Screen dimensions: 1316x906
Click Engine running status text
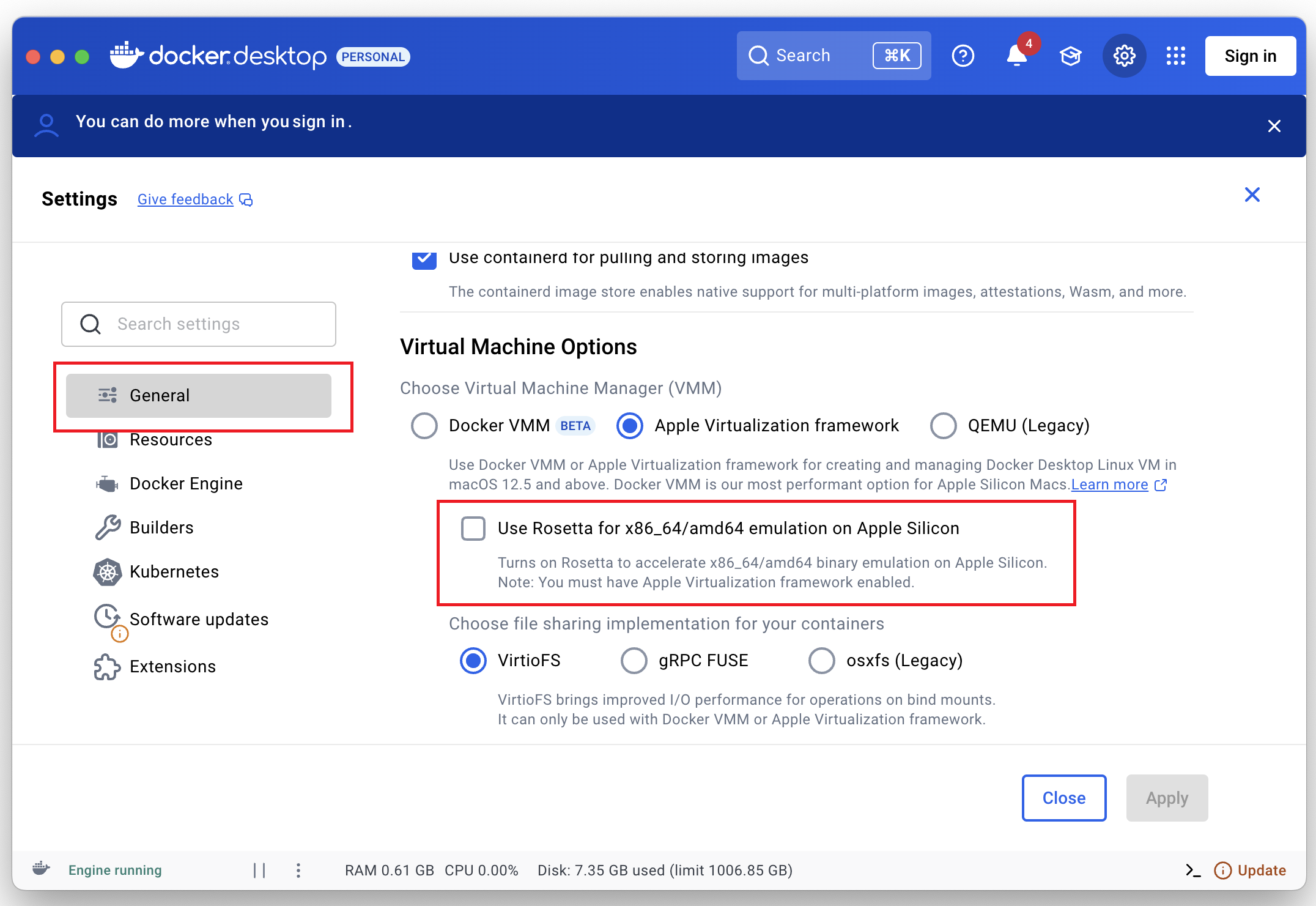[115, 870]
